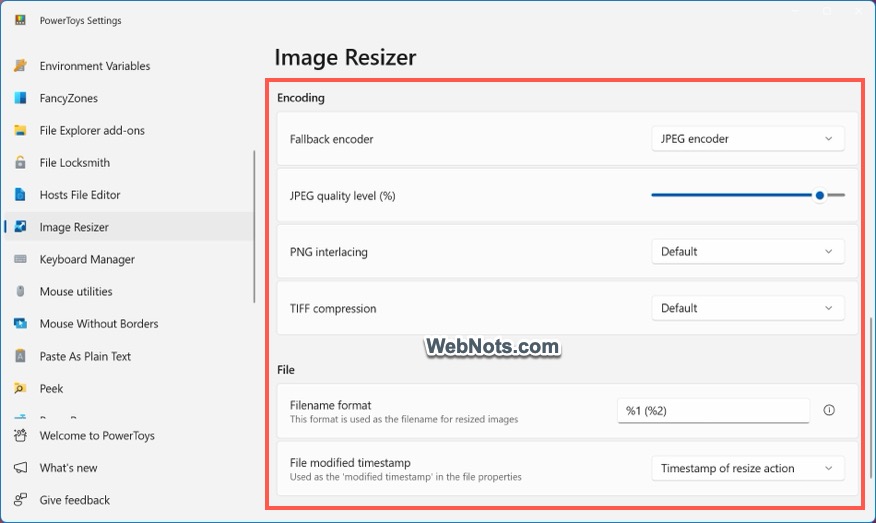876x523 pixels.
Task: Click the File section heading
Action: 285,369
